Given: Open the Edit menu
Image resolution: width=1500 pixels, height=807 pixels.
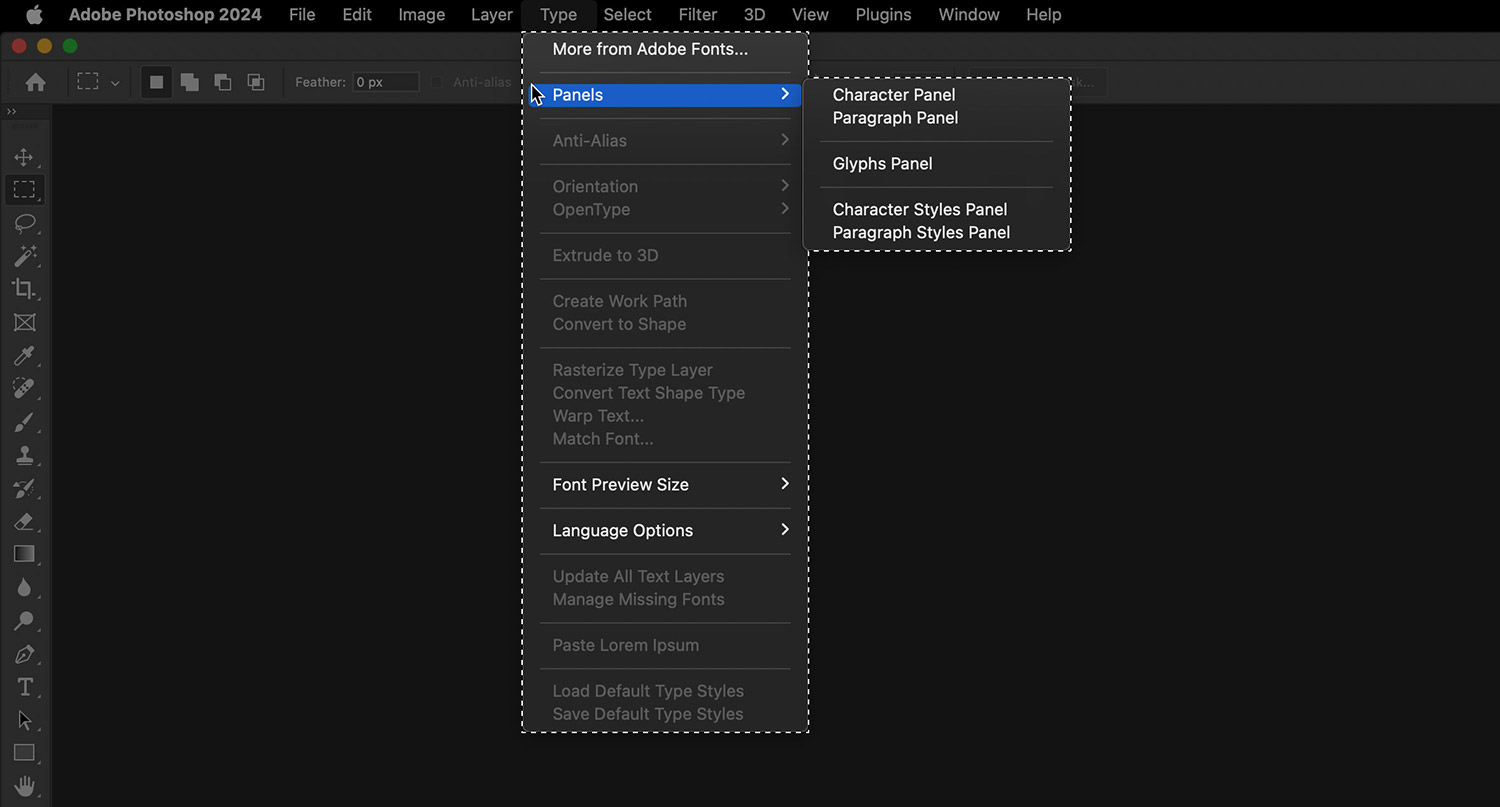Looking at the screenshot, I should tap(357, 14).
